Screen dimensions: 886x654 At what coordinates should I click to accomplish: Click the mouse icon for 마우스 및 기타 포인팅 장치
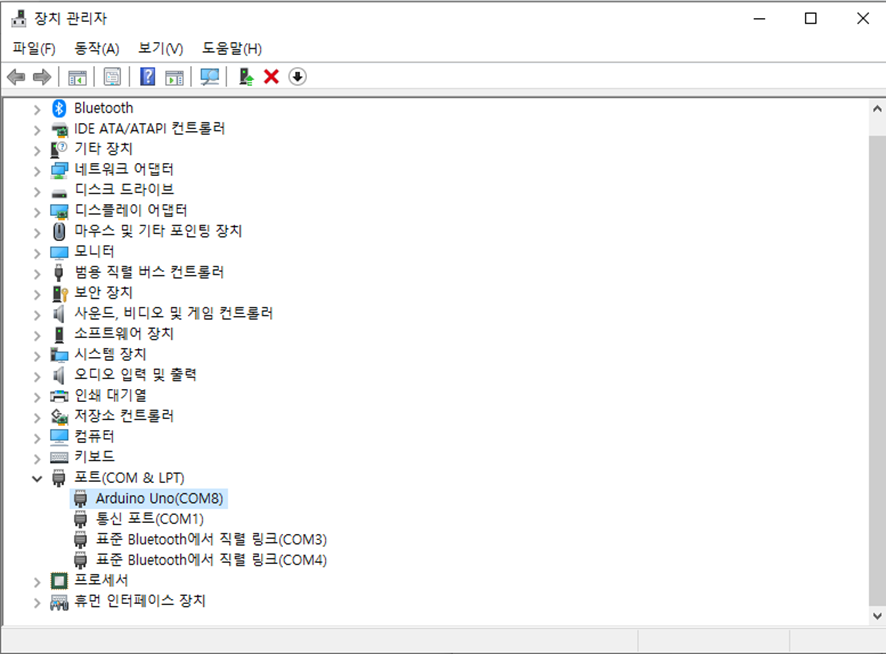click(59, 231)
